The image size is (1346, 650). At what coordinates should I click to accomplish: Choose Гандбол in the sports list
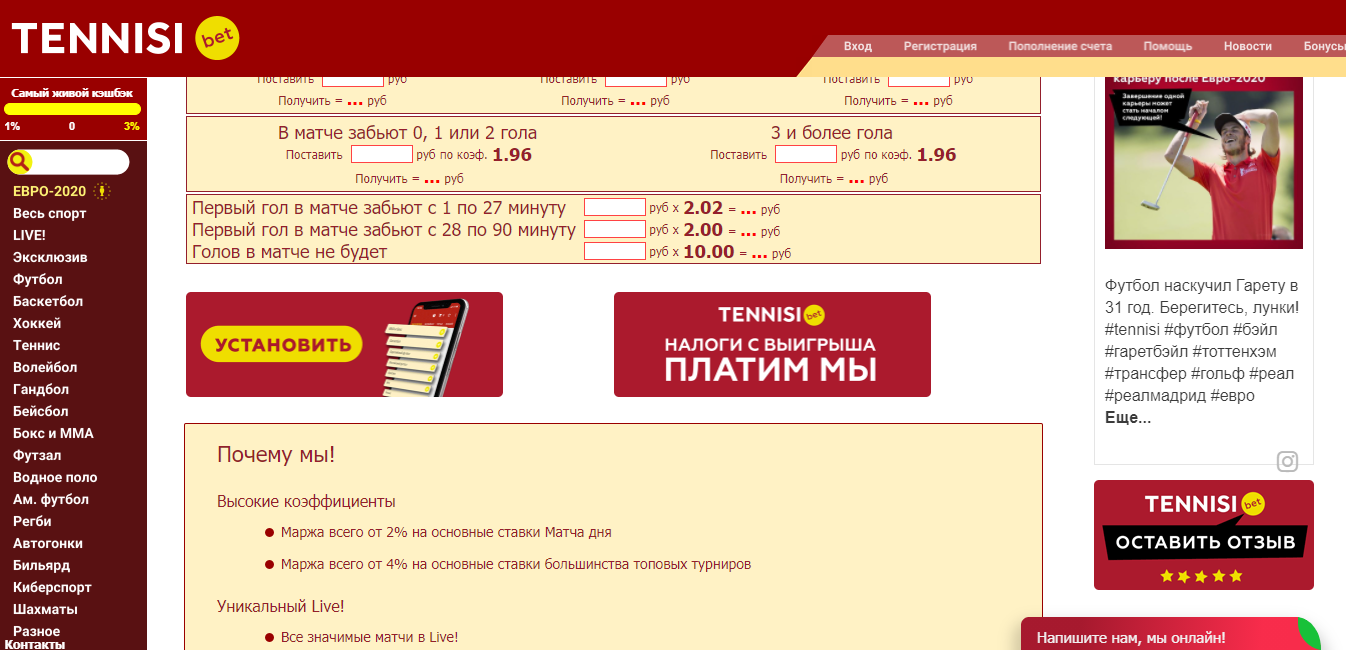41,389
